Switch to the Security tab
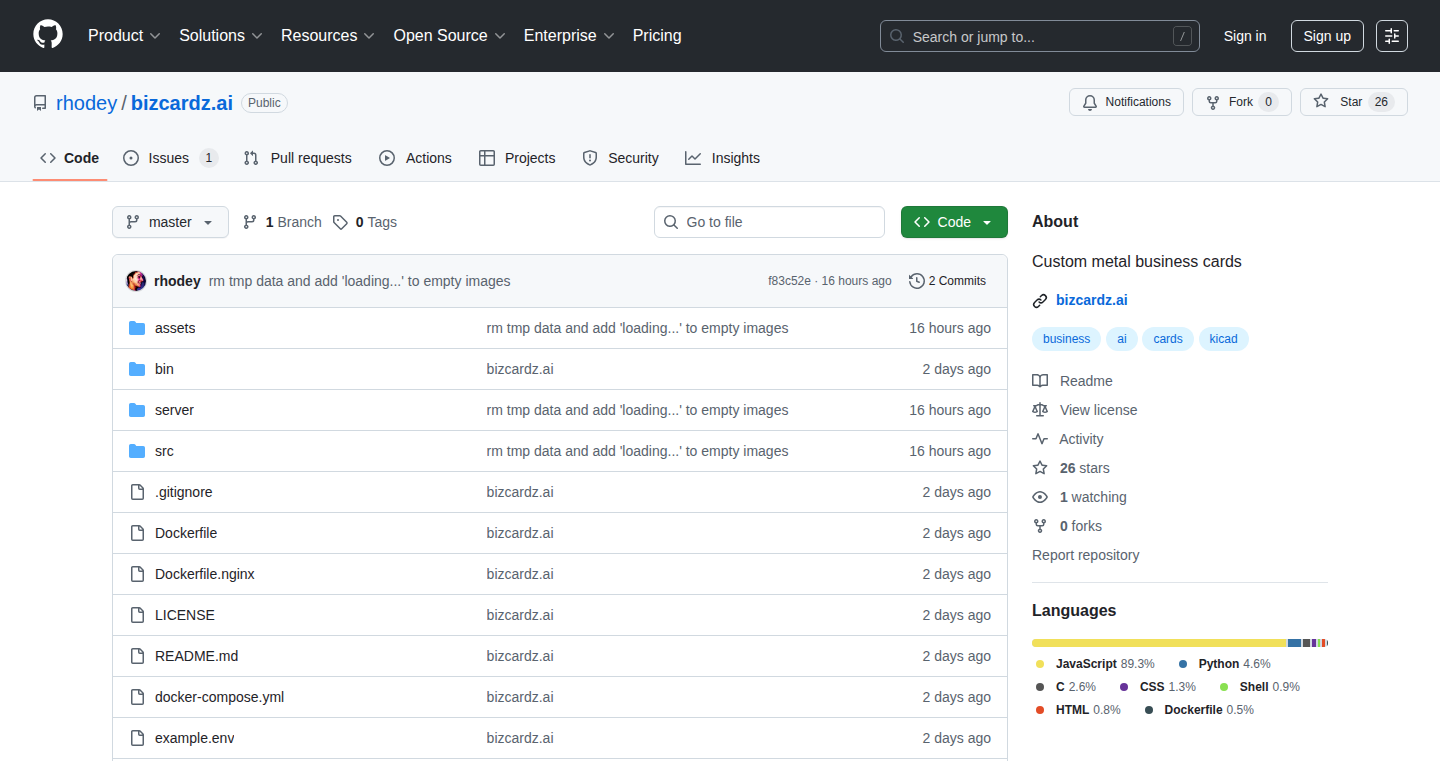The height and width of the screenshot is (761, 1440). tap(620, 158)
